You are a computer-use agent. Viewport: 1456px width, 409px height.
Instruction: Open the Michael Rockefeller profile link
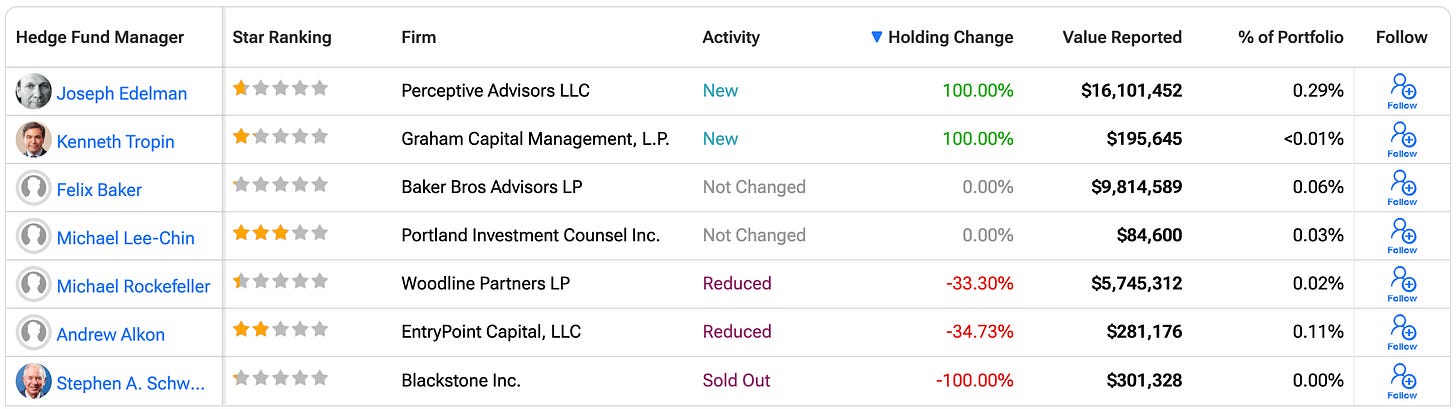pos(133,286)
